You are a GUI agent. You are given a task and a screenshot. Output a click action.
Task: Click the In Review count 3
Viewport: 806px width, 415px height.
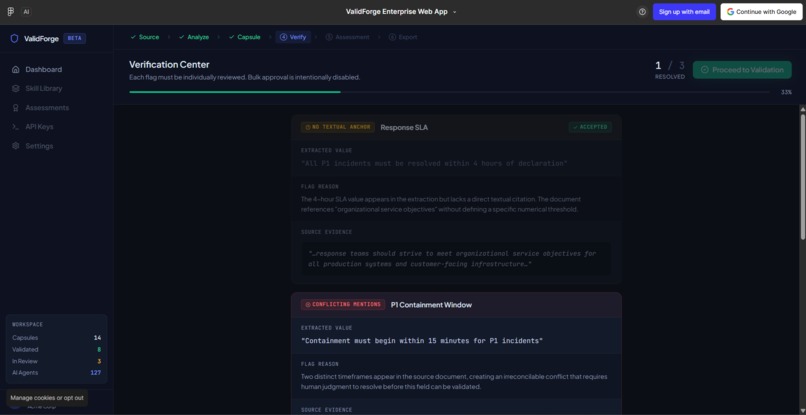[x=99, y=362]
